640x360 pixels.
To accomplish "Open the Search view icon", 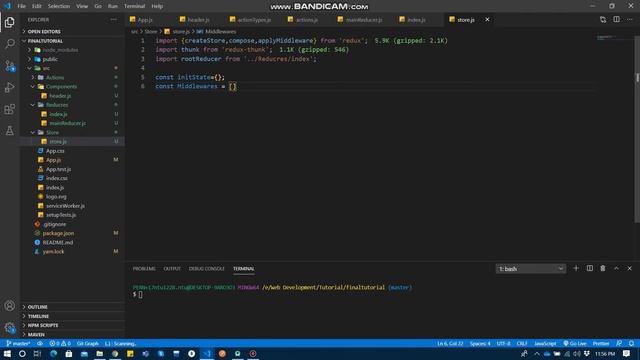I will [x=10, y=44].
